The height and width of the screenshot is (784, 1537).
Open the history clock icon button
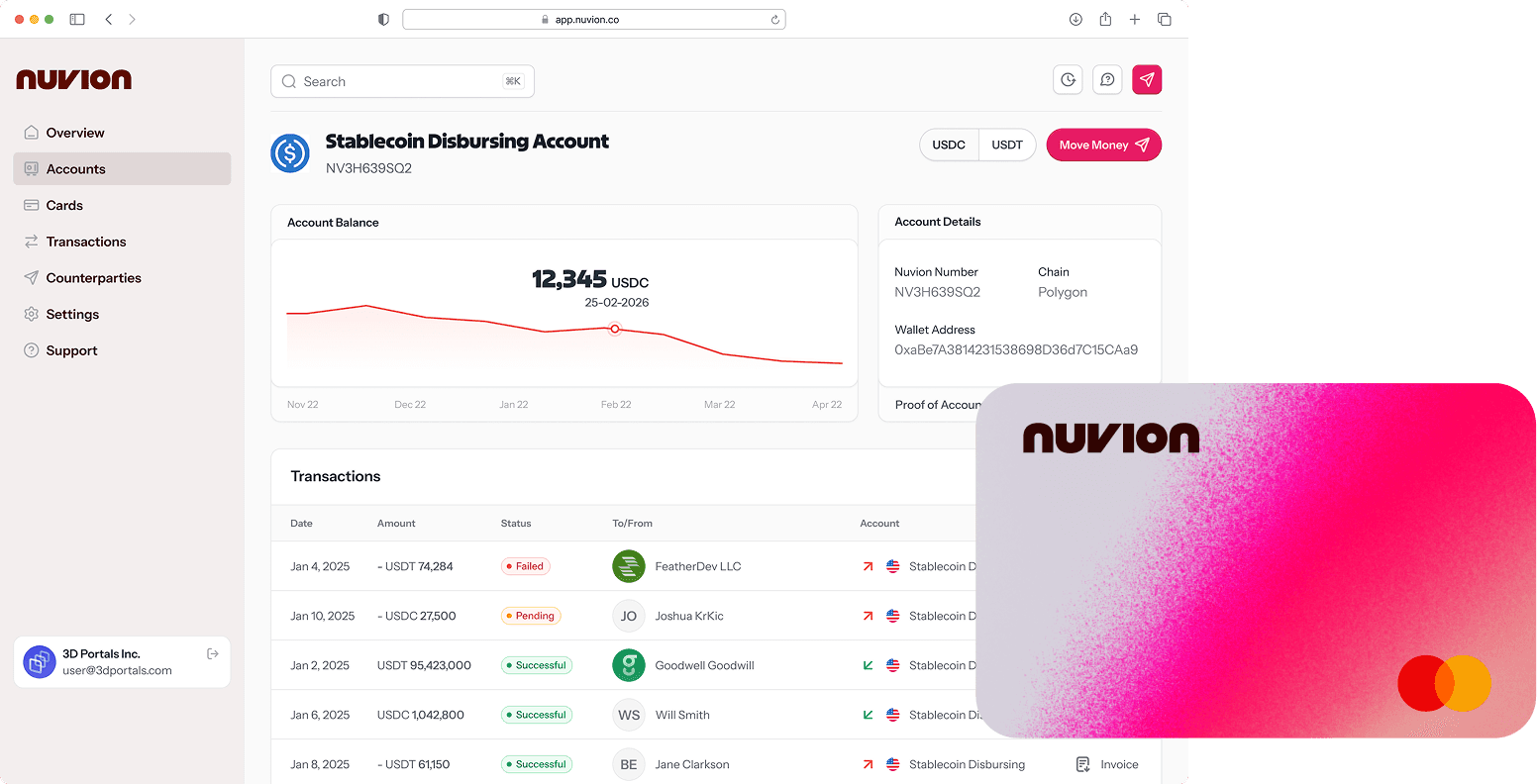[1068, 80]
